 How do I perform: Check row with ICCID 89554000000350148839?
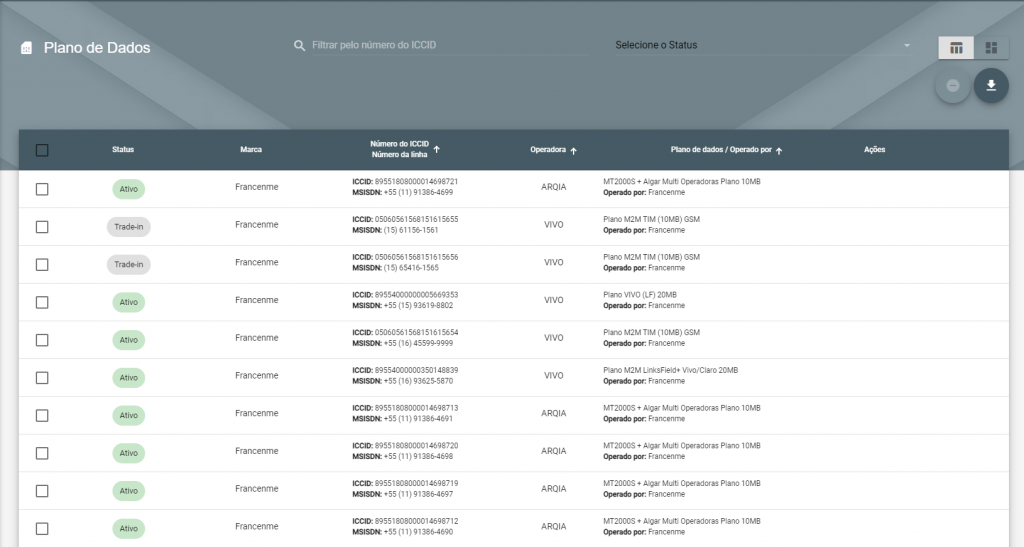[x=42, y=378]
